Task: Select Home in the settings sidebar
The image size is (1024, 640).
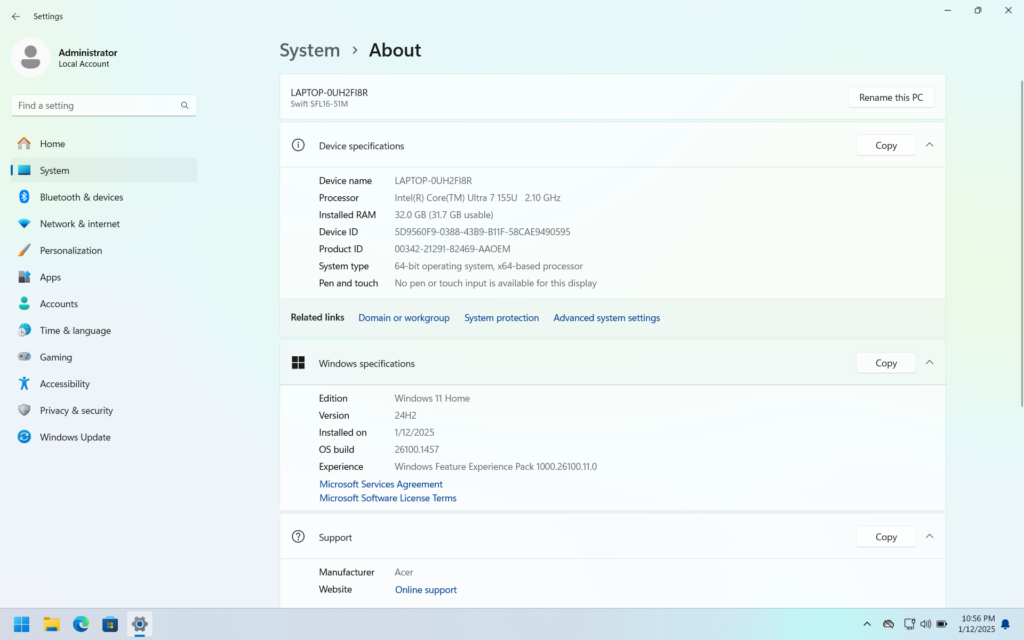Action: (x=104, y=144)
